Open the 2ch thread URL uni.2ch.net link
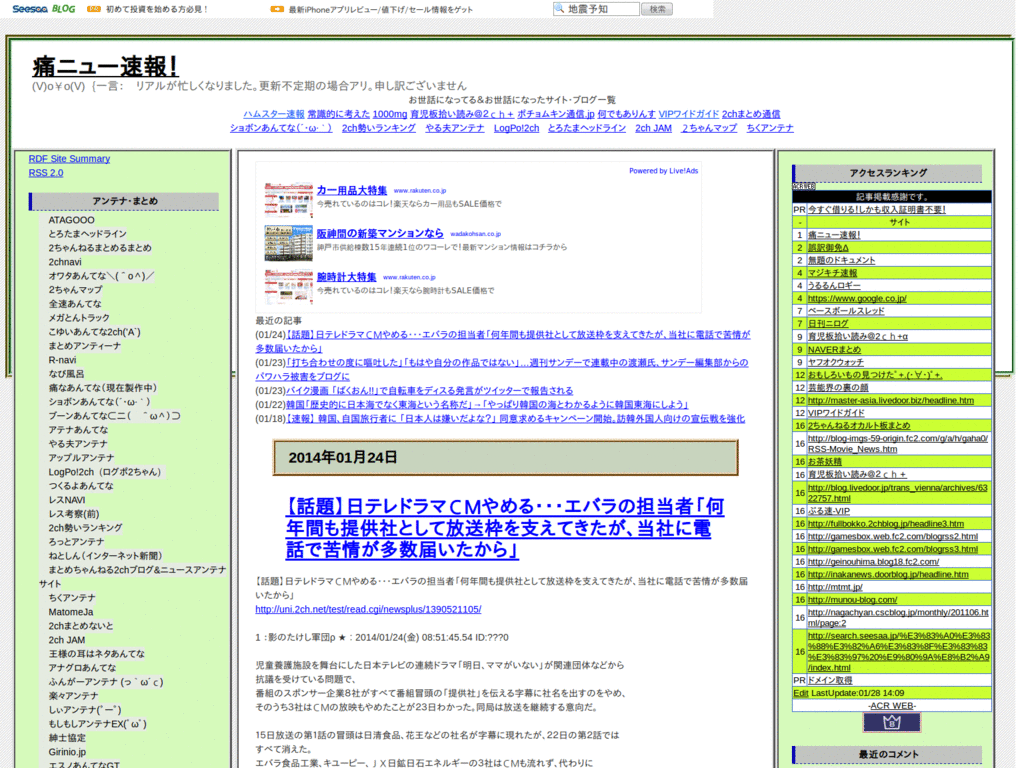 (x=368, y=609)
